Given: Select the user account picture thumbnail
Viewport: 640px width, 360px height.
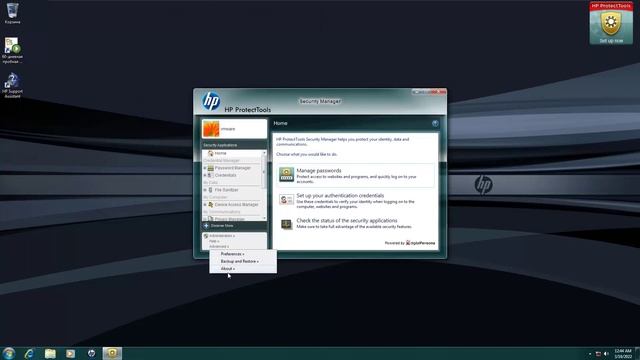Looking at the screenshot, I should click(x=211, y=129).
